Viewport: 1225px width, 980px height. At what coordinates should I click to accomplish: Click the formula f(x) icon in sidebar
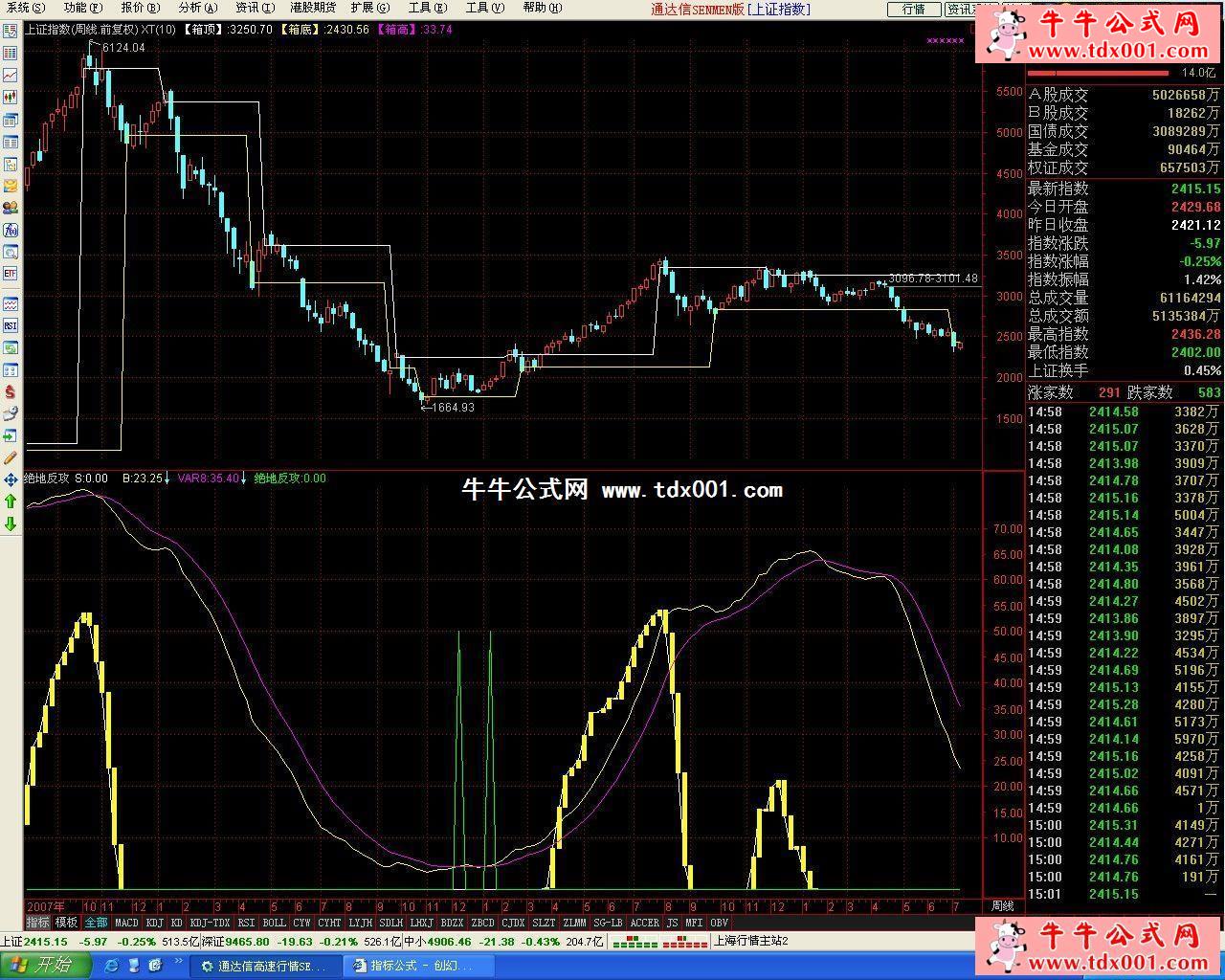point(11,230)
